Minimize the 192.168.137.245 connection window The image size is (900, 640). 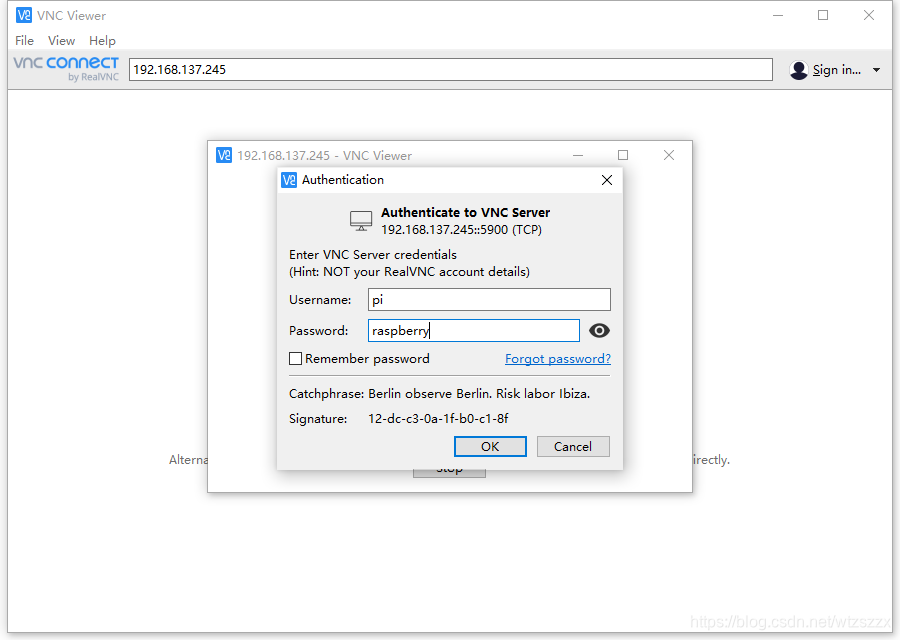[x=578, y=155]
